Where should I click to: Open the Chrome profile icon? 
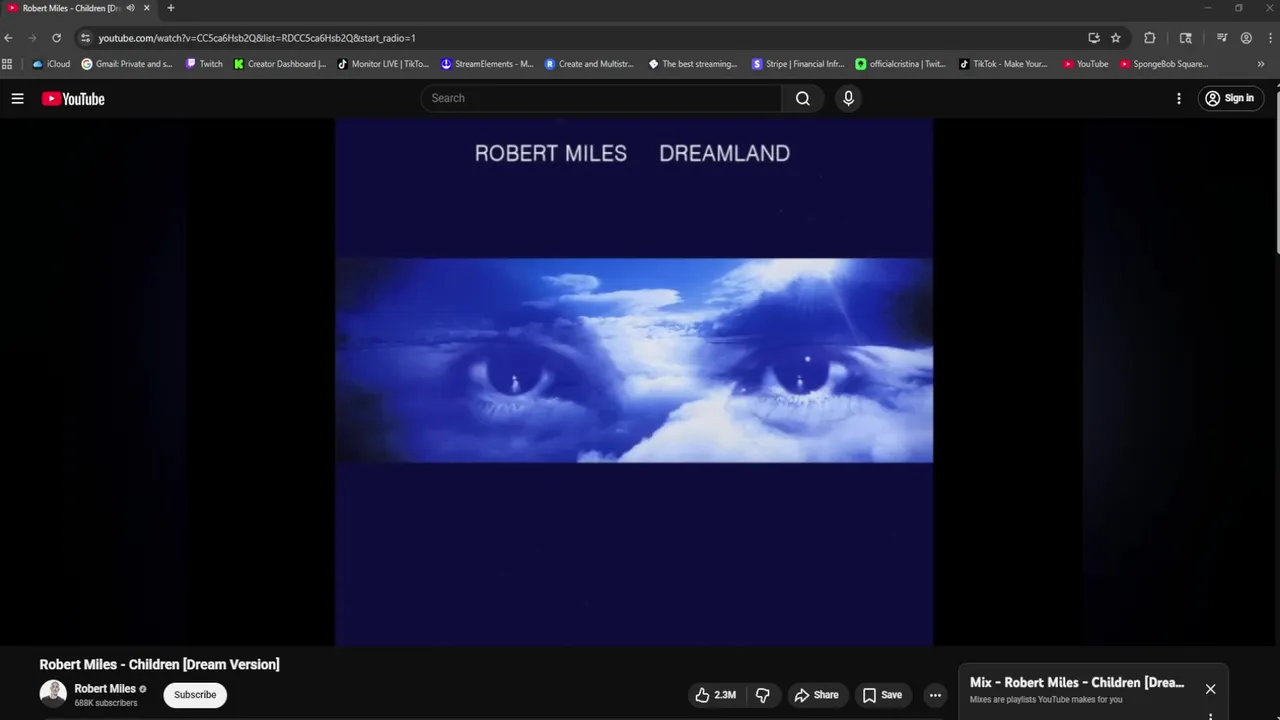(x=1246, y=38)
